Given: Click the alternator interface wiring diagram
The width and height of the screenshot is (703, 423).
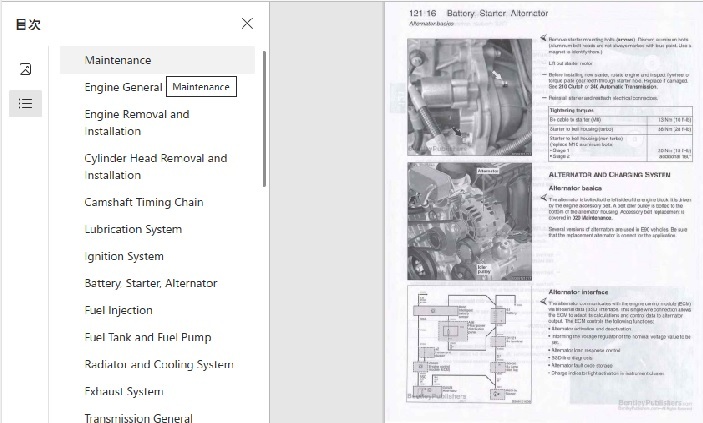Looking at the screenshot, I should tap(469, 345).
